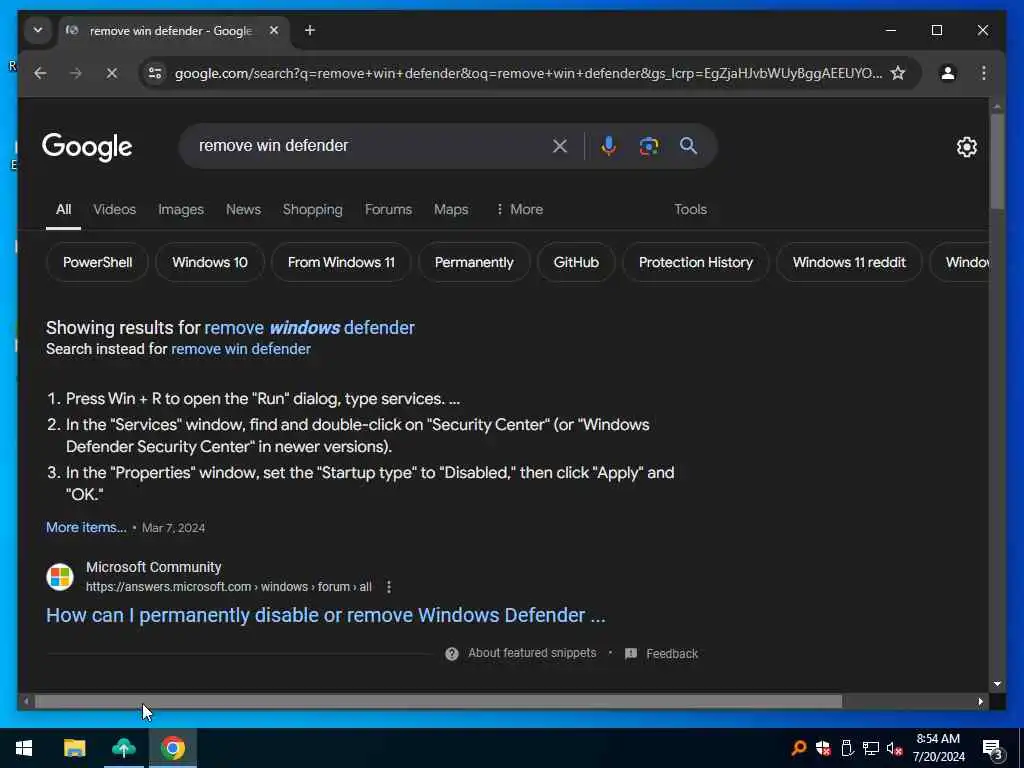
Task: Click the vertical scrollbar down arrow
Action: coord(997,684)
